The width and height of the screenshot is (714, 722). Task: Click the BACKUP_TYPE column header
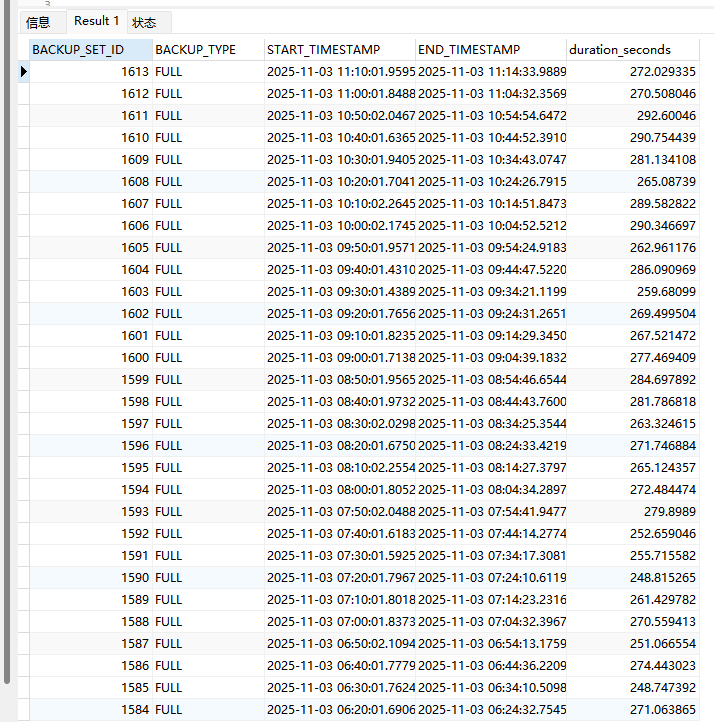point(208,49)
